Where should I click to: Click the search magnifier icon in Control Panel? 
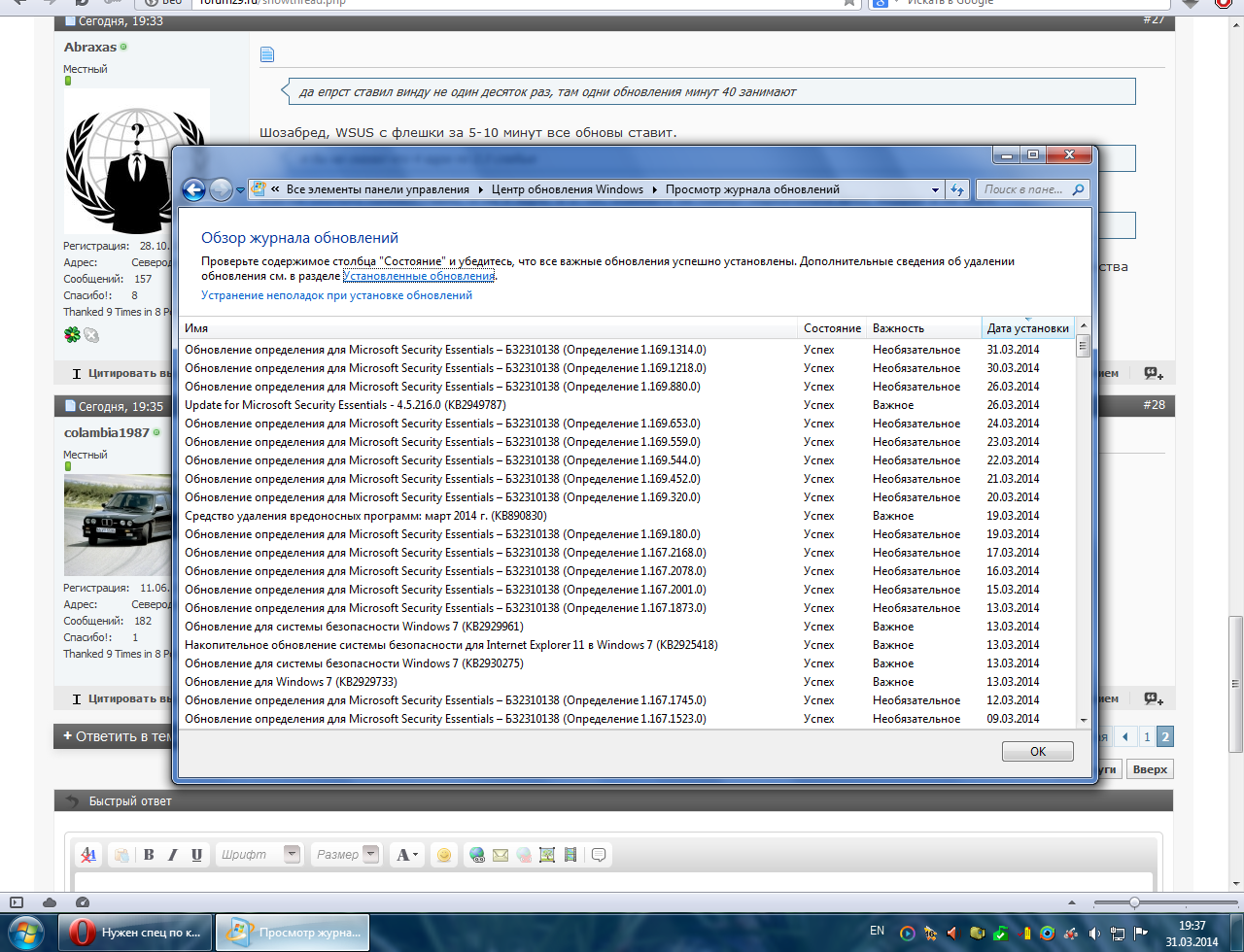pyautogui.click(x=1078, y=189)
